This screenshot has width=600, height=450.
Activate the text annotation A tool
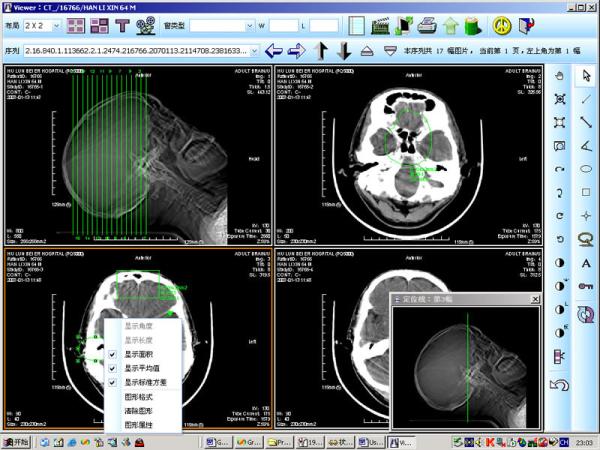pos(586,263)
